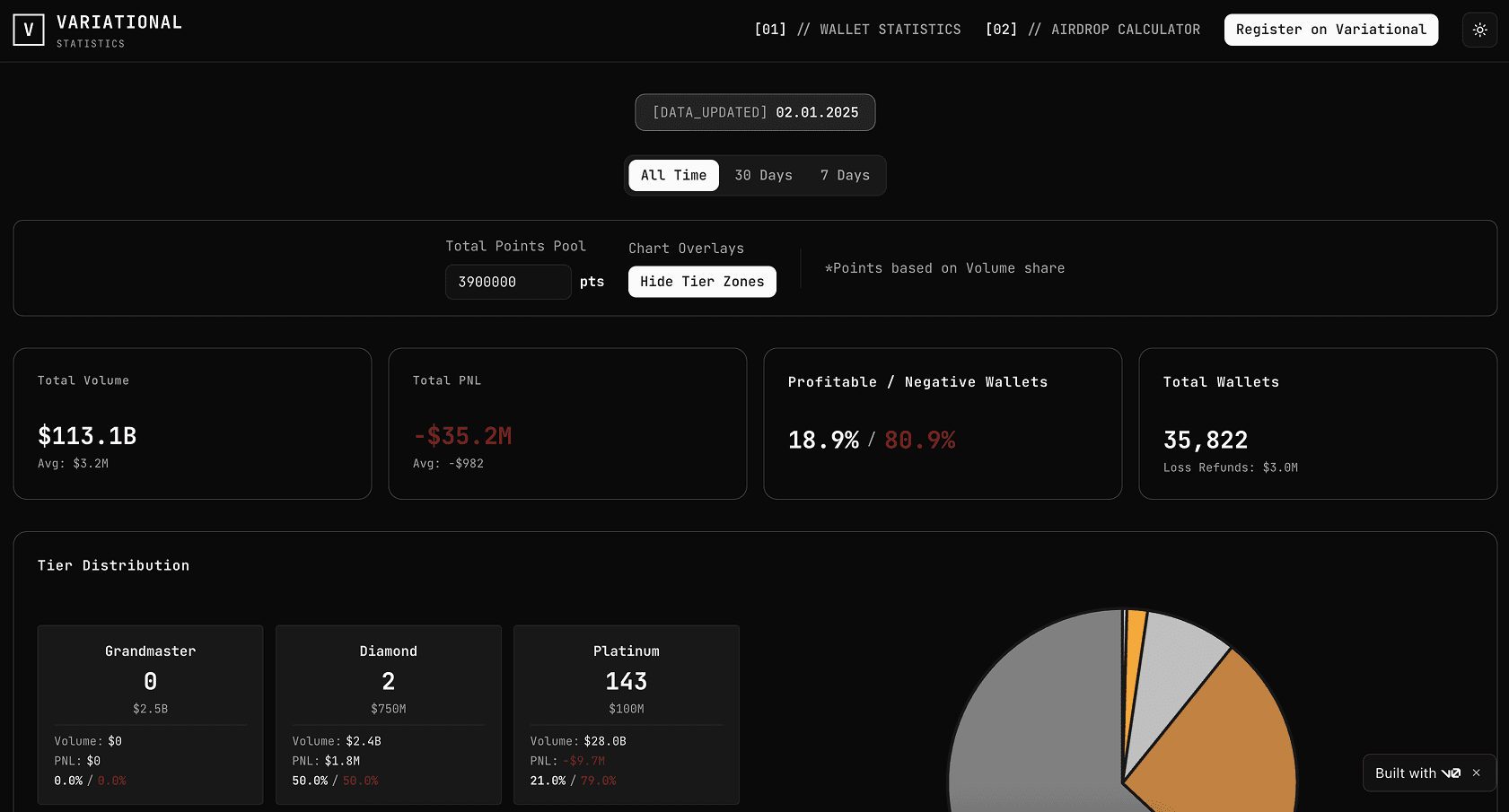Select the "7 Days" tab

(x=844, y=175)
